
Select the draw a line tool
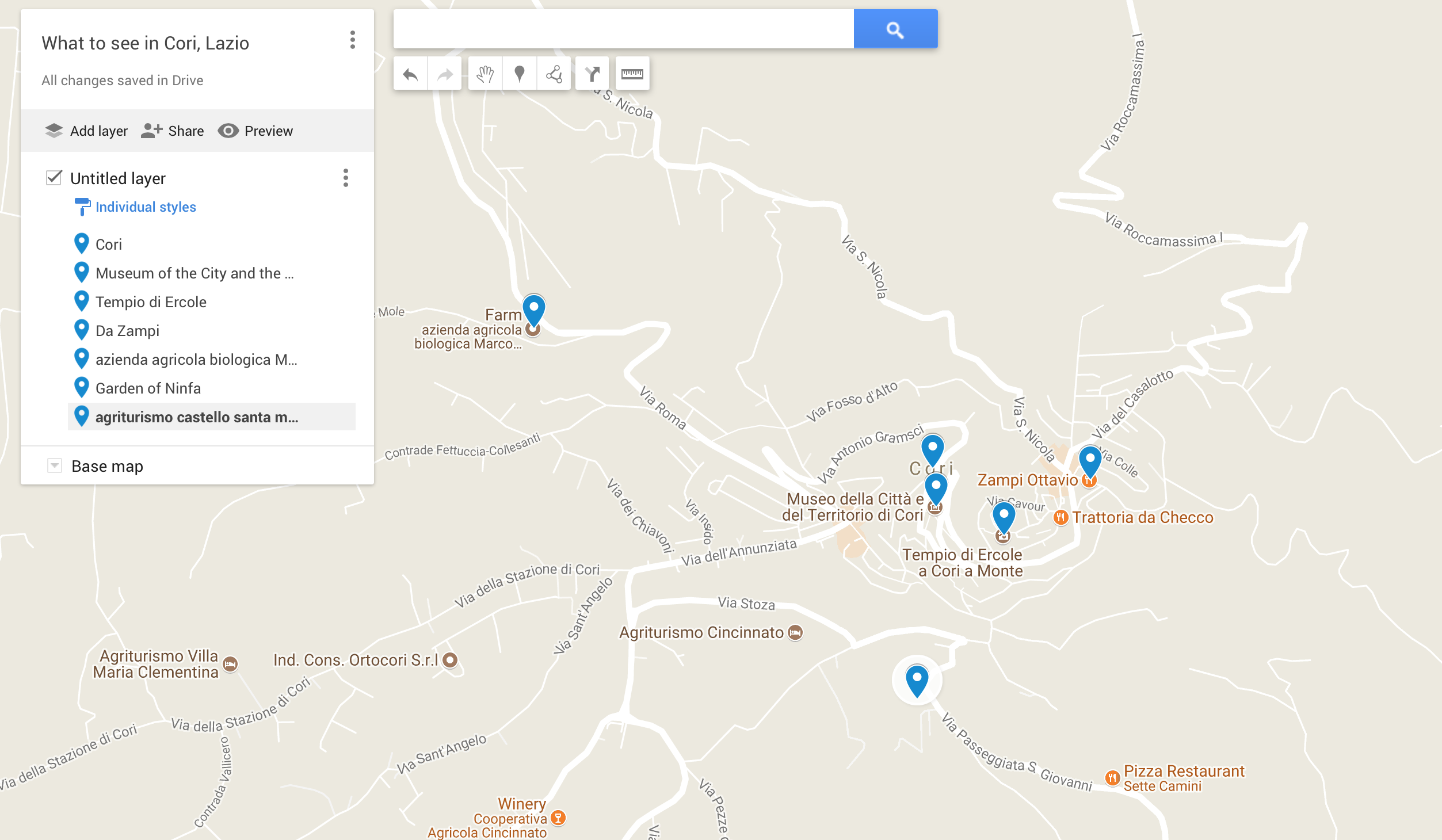(554, 74)
